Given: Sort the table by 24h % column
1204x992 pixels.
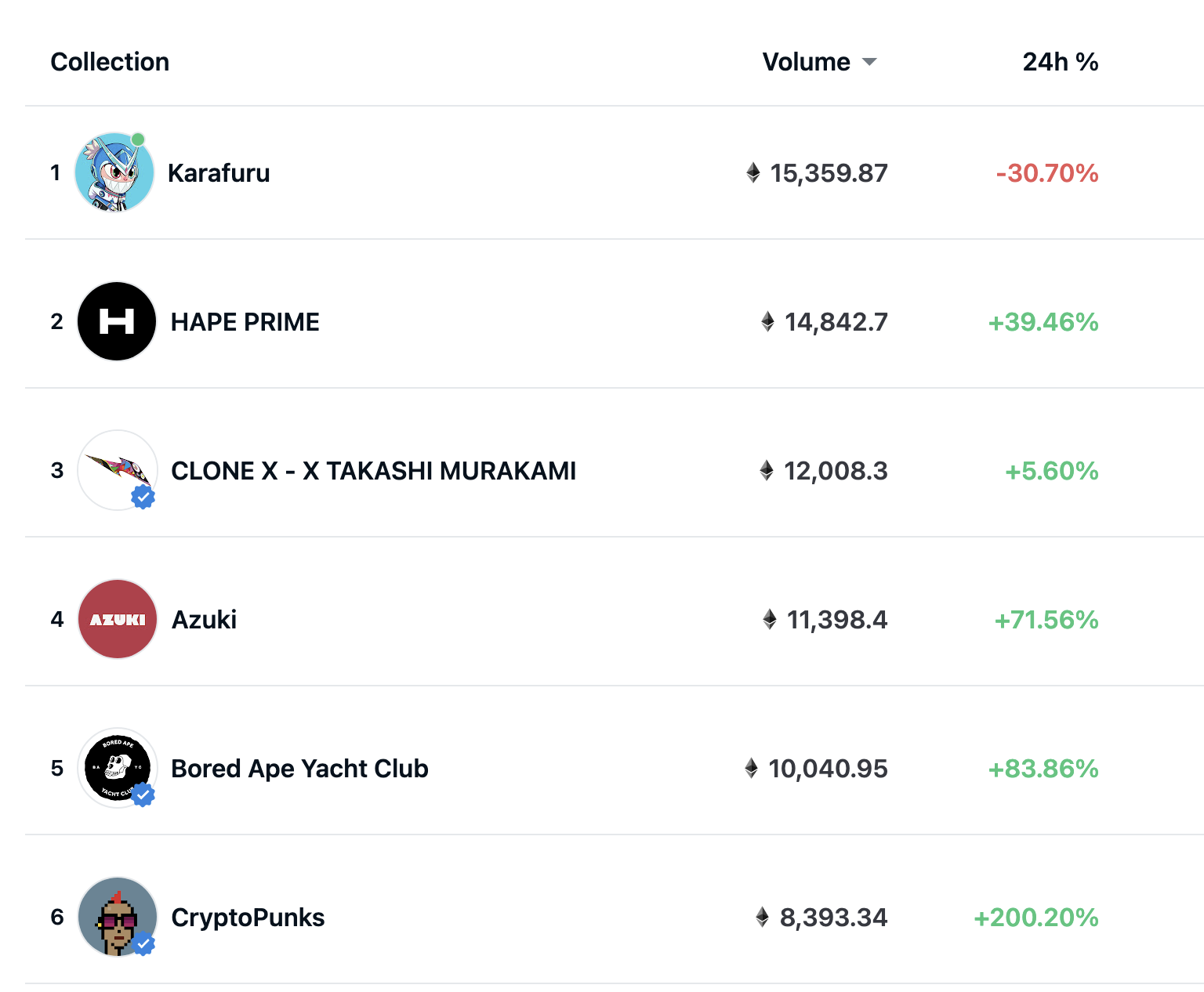Looking at the screenshot, I should pos(1060,62).
